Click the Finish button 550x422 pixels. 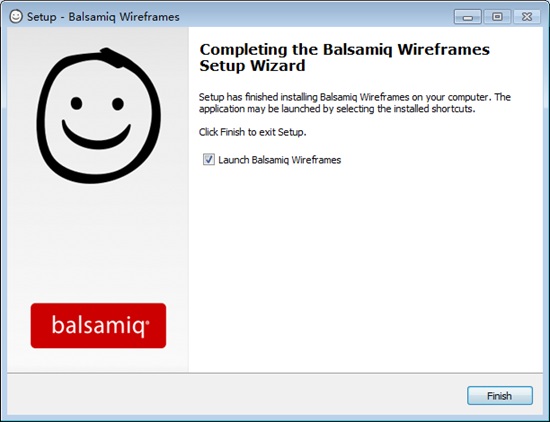click(499, 396)
